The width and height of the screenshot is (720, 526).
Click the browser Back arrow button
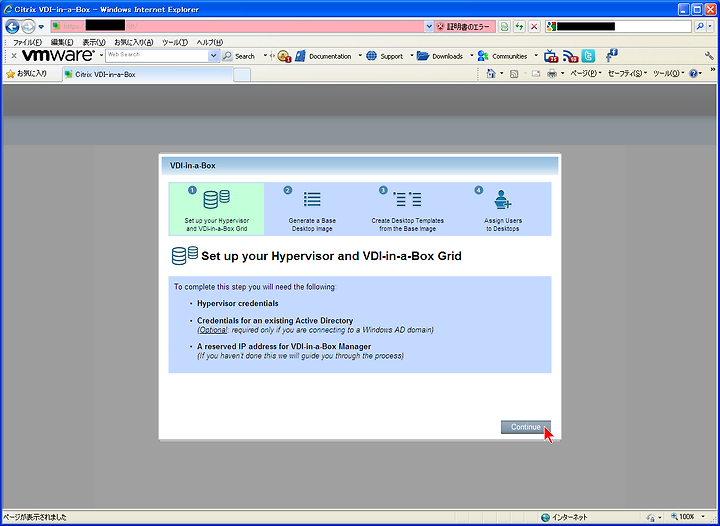[12, 27]
